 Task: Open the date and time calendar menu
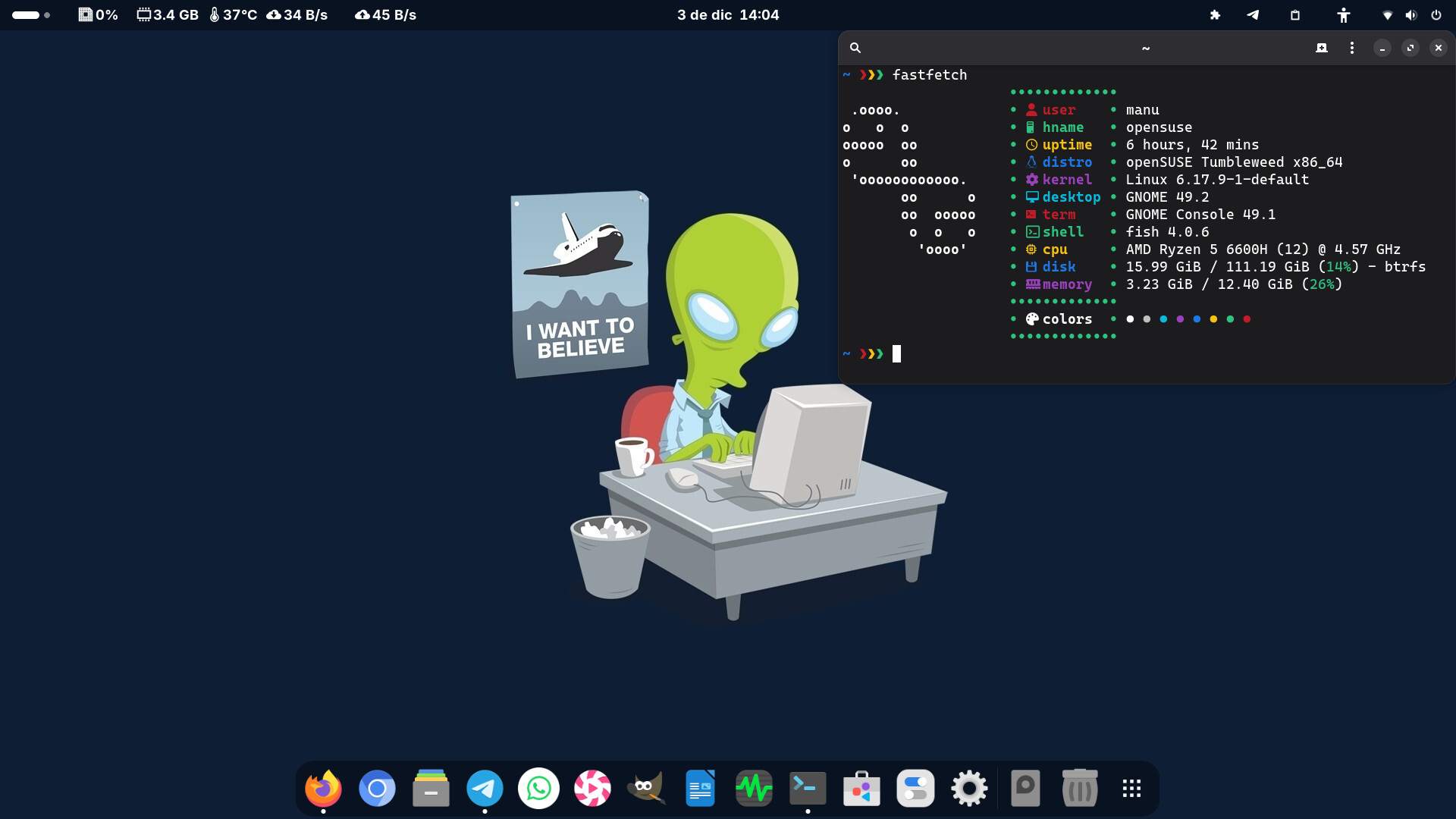click(728, 15)
